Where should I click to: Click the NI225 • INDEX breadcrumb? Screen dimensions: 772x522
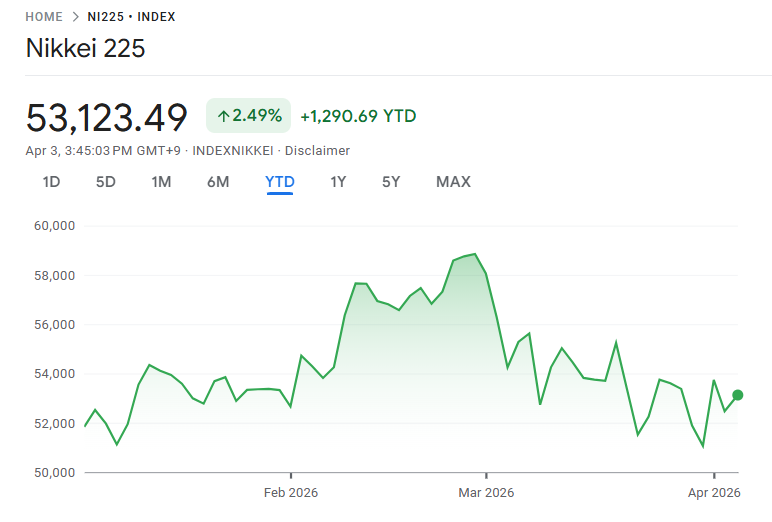131,17
